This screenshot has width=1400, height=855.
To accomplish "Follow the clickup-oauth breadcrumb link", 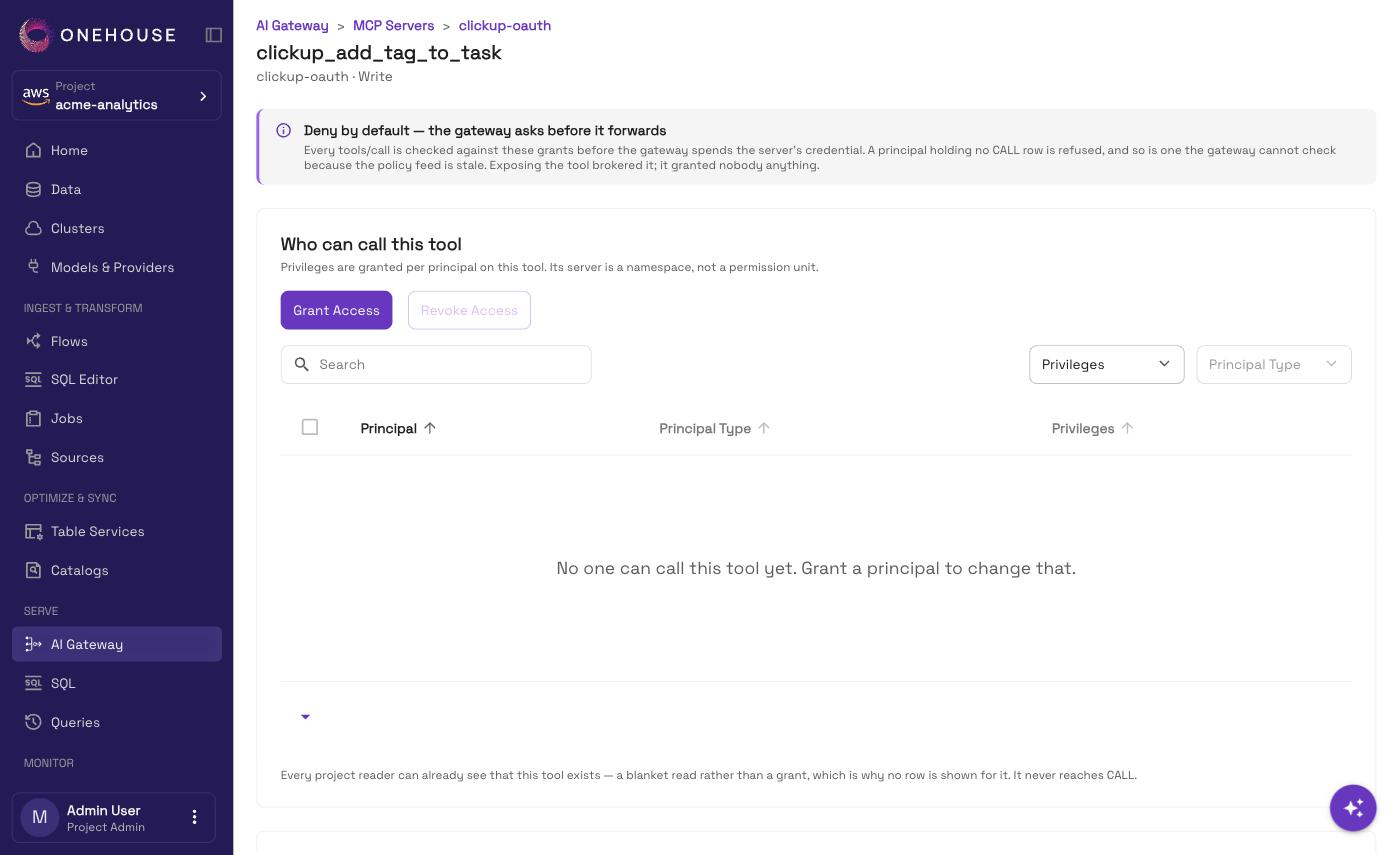I will click(x=505, y=25).
